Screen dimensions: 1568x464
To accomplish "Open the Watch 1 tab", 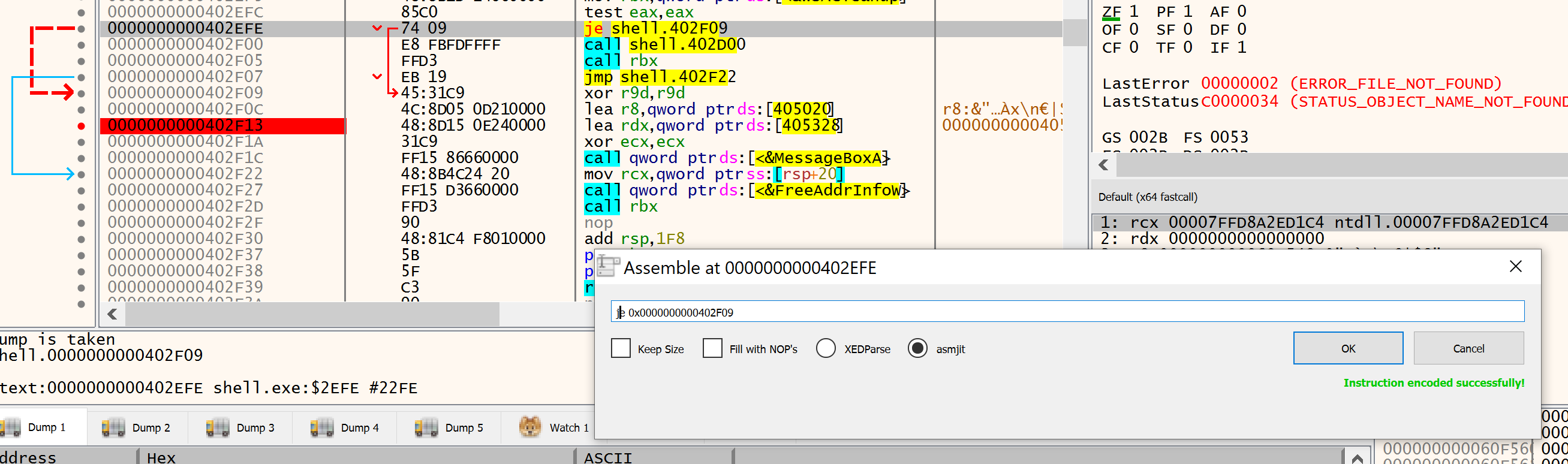I will 554,427.
